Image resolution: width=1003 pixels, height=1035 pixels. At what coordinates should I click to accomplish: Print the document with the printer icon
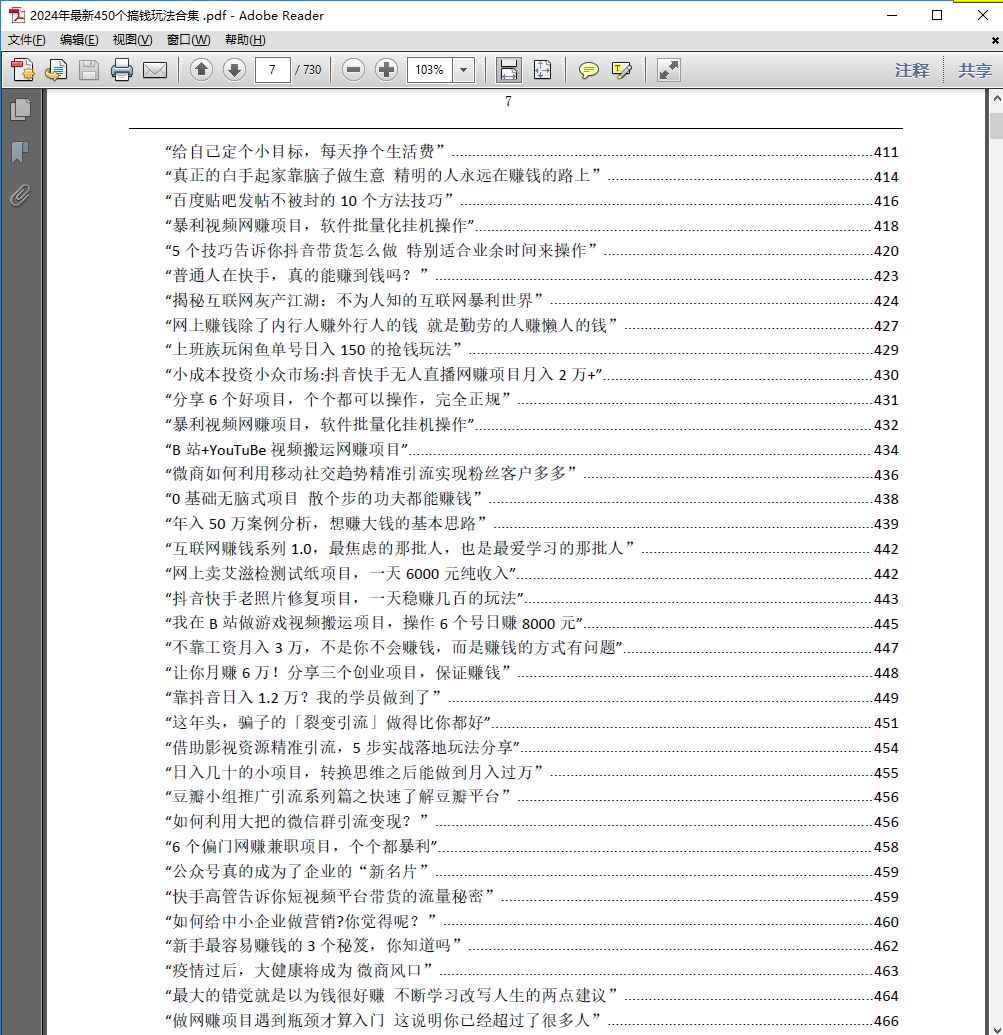[x=121, y=70]
